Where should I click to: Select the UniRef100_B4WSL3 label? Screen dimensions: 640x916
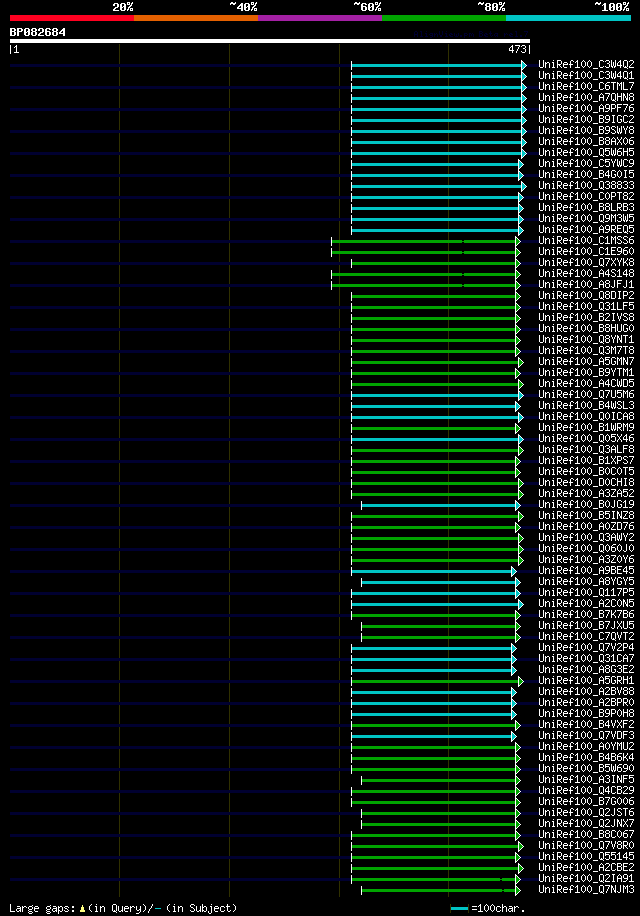pyautogui.click(x=586, y=405)
